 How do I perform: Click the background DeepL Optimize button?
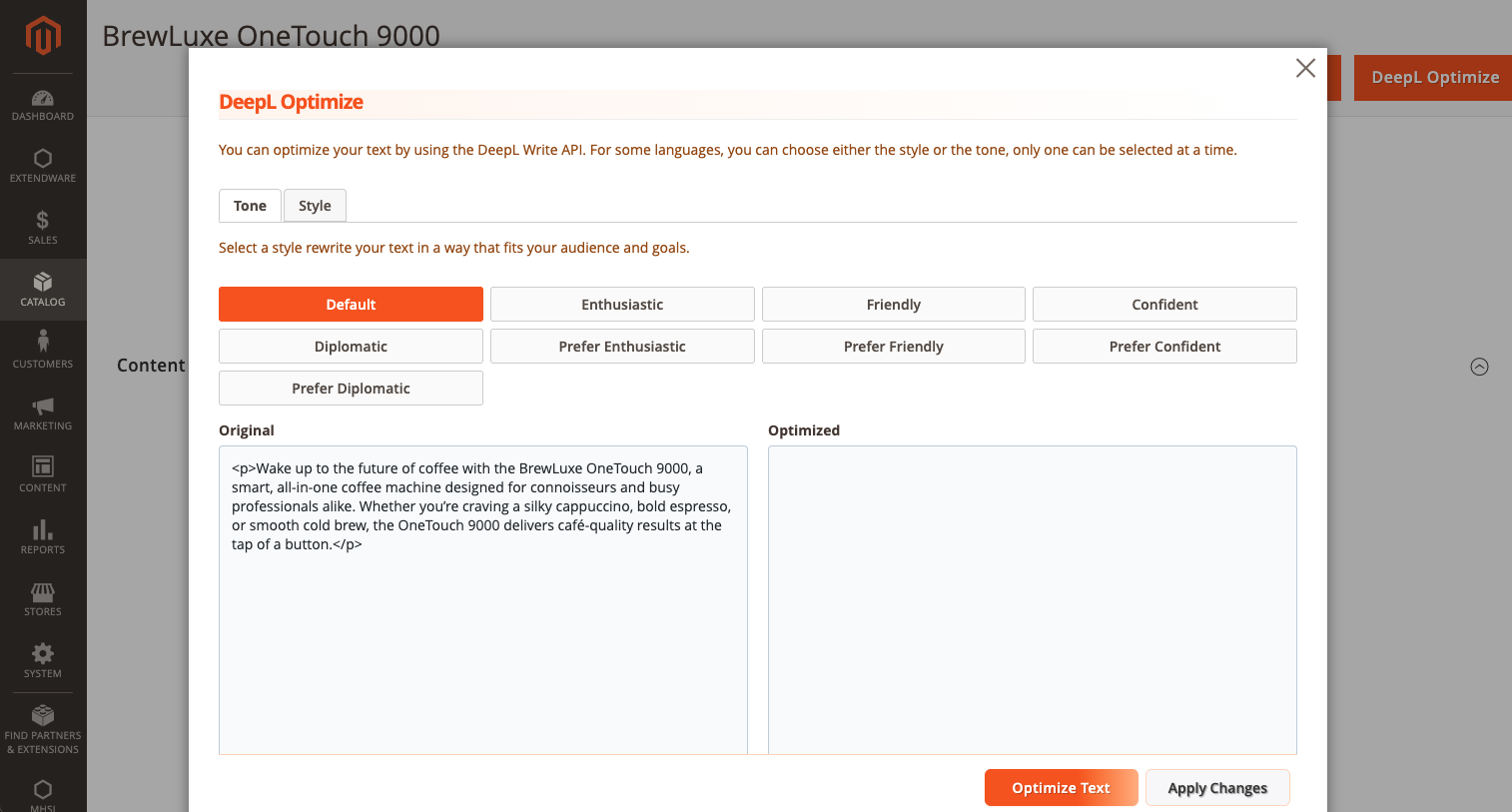click(1435, 78)
